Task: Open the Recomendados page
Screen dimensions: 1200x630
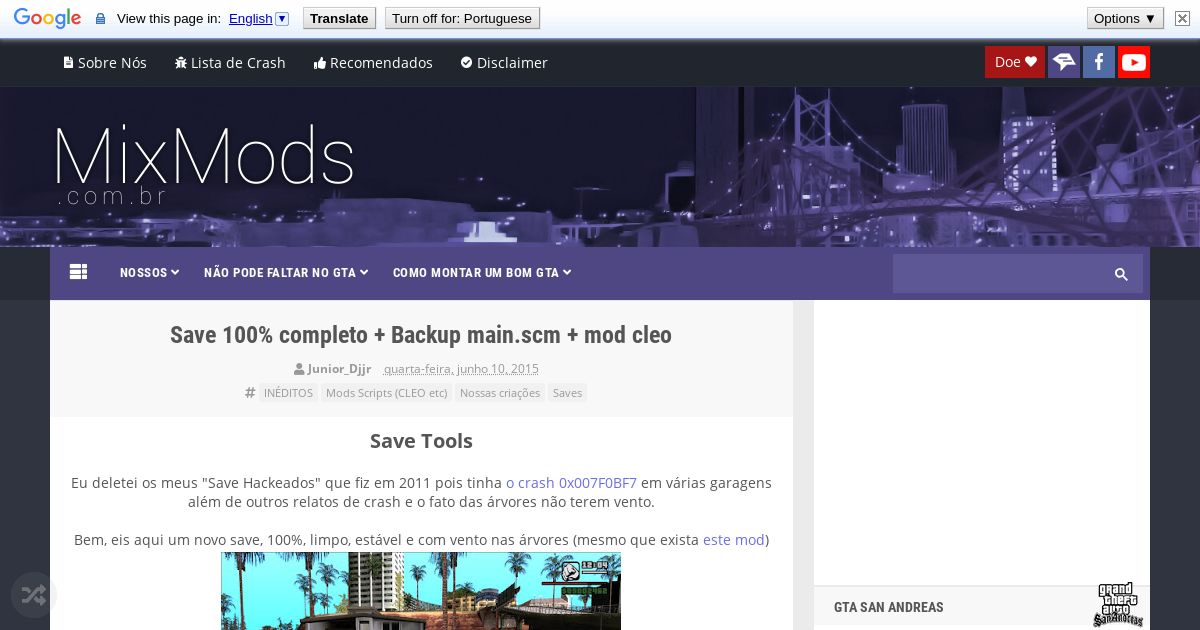Action: click(373, 62)
